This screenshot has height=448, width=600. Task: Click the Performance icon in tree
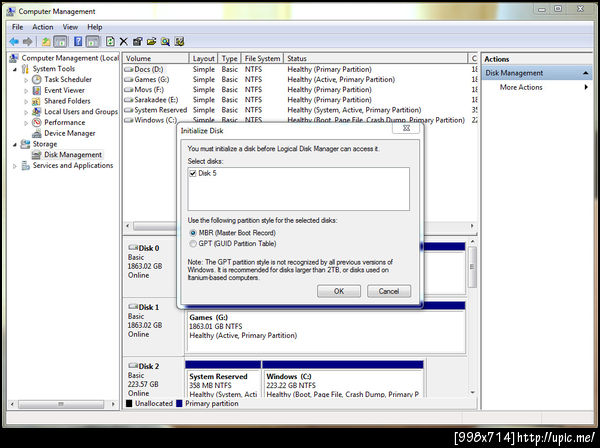tap(36, 122)
